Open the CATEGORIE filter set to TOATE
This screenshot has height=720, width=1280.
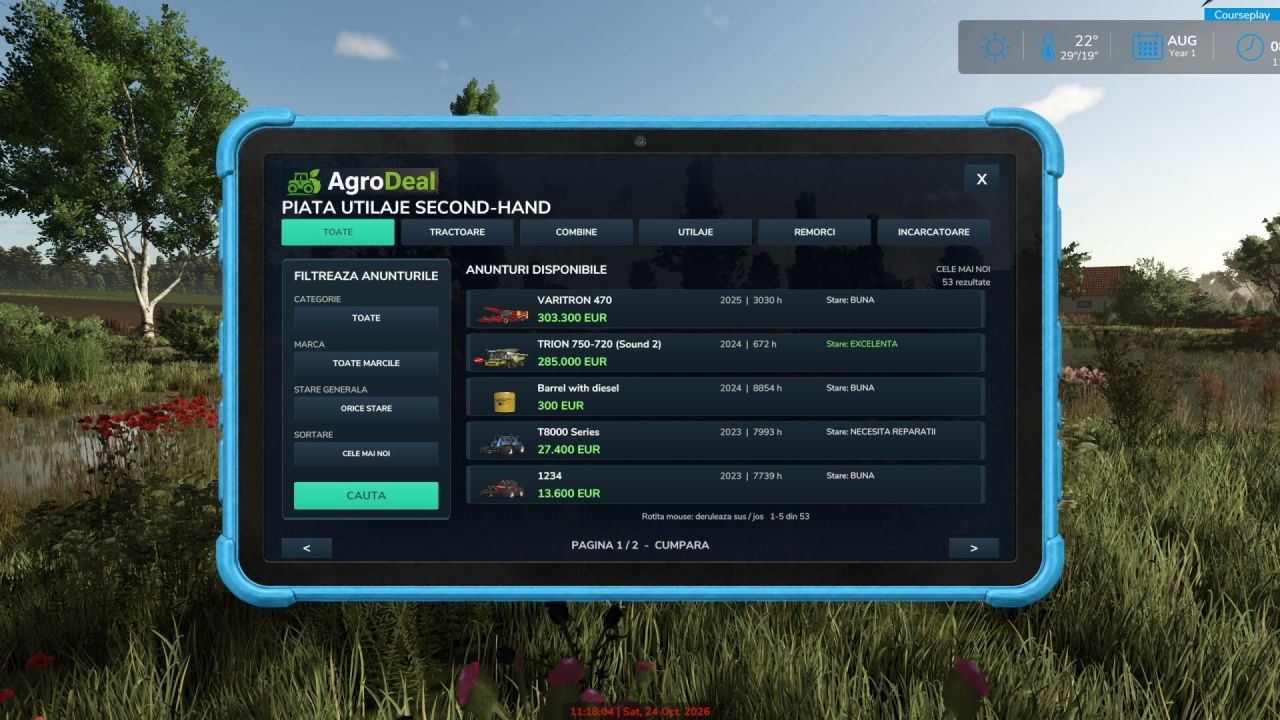pos(366,318)
